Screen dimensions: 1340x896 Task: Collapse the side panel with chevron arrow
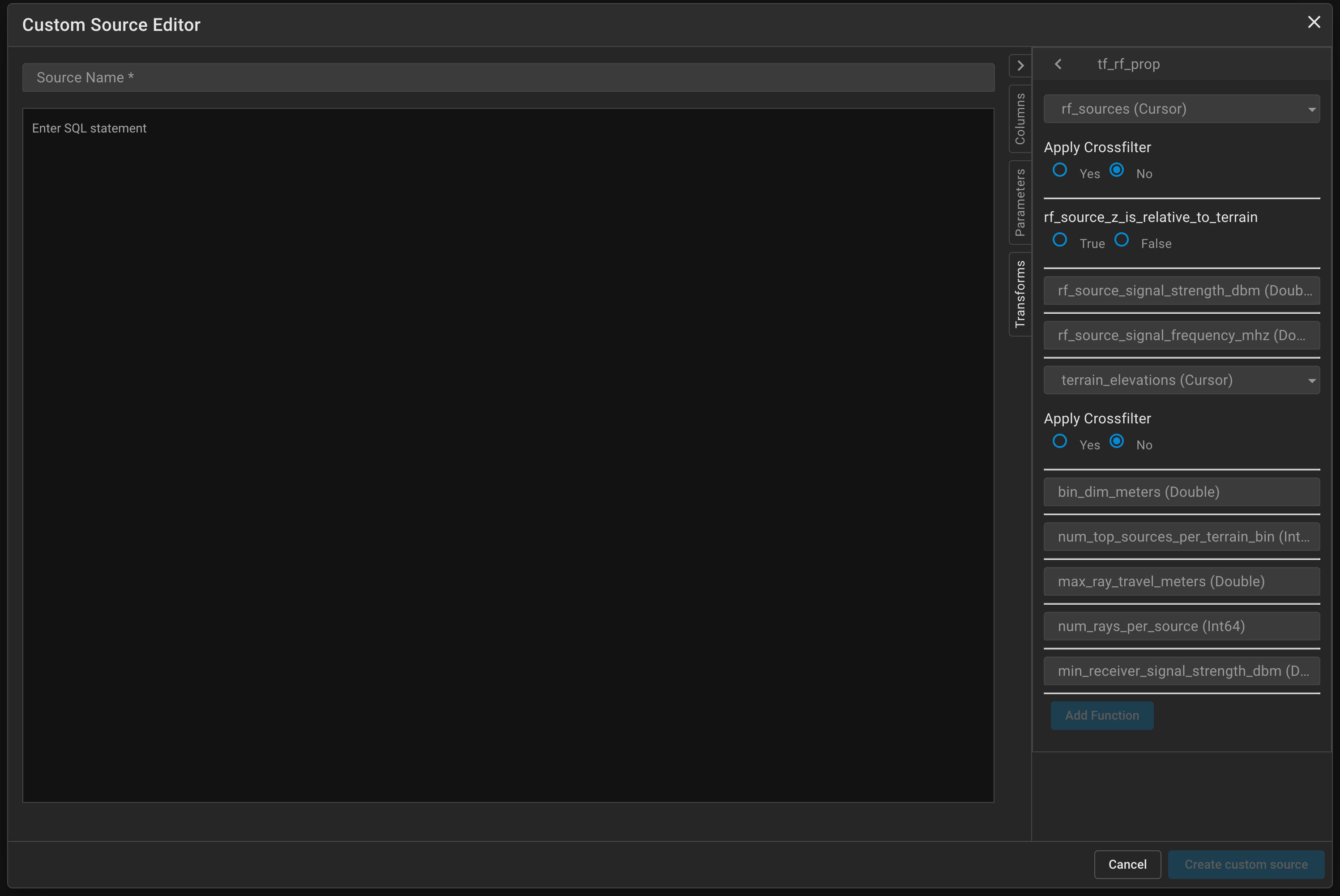click(1020, 66)
